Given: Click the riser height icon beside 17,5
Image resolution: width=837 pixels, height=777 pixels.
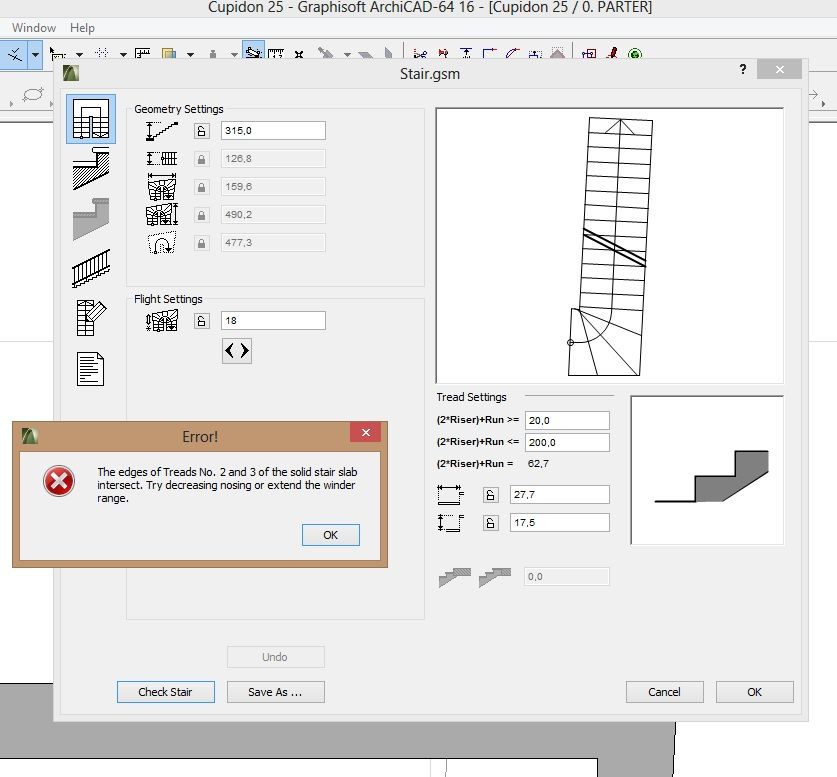Looking at the screenshot, I should (x=450, y=523).
